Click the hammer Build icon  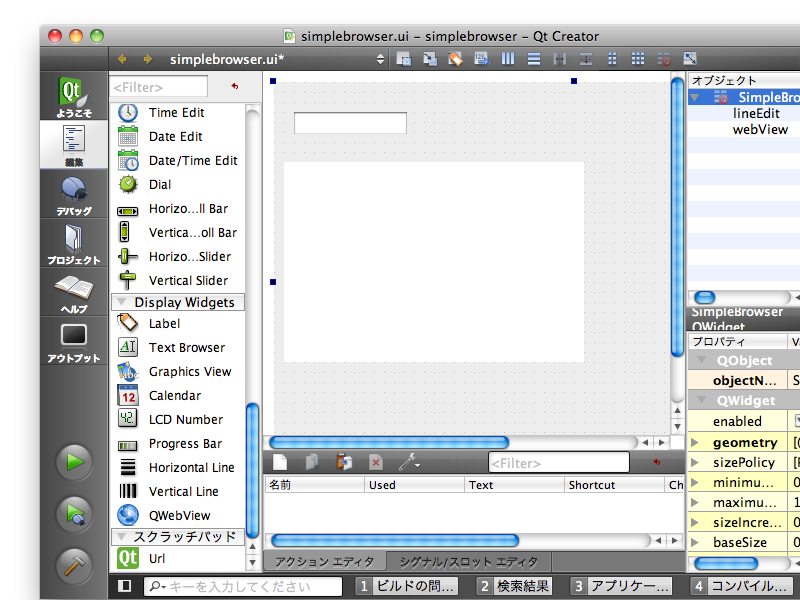point(74,563)
